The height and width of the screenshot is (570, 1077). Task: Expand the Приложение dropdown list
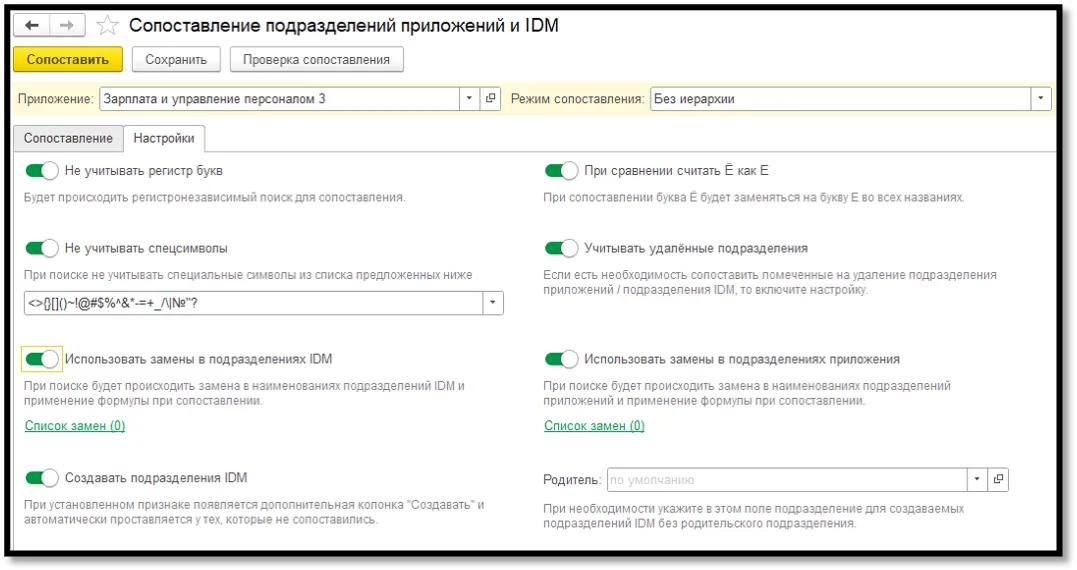469,98
